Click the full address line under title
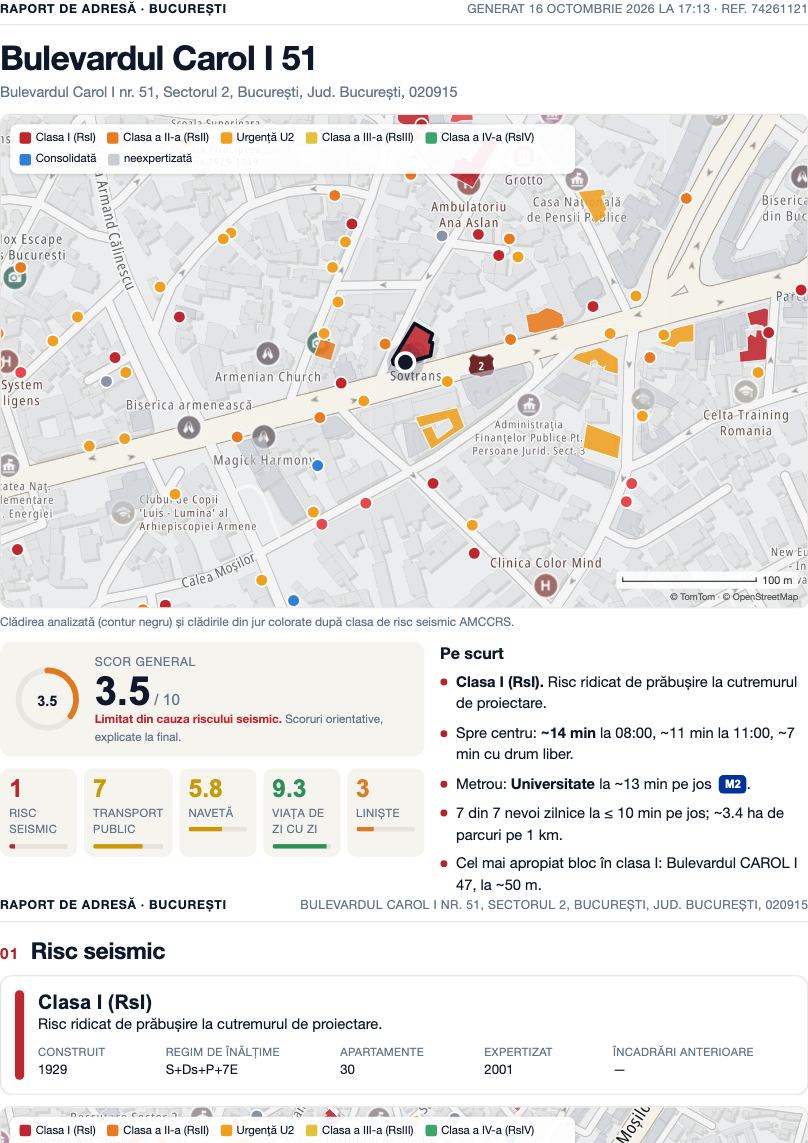Screen dimensions: 808x1143 pos(229,93)
